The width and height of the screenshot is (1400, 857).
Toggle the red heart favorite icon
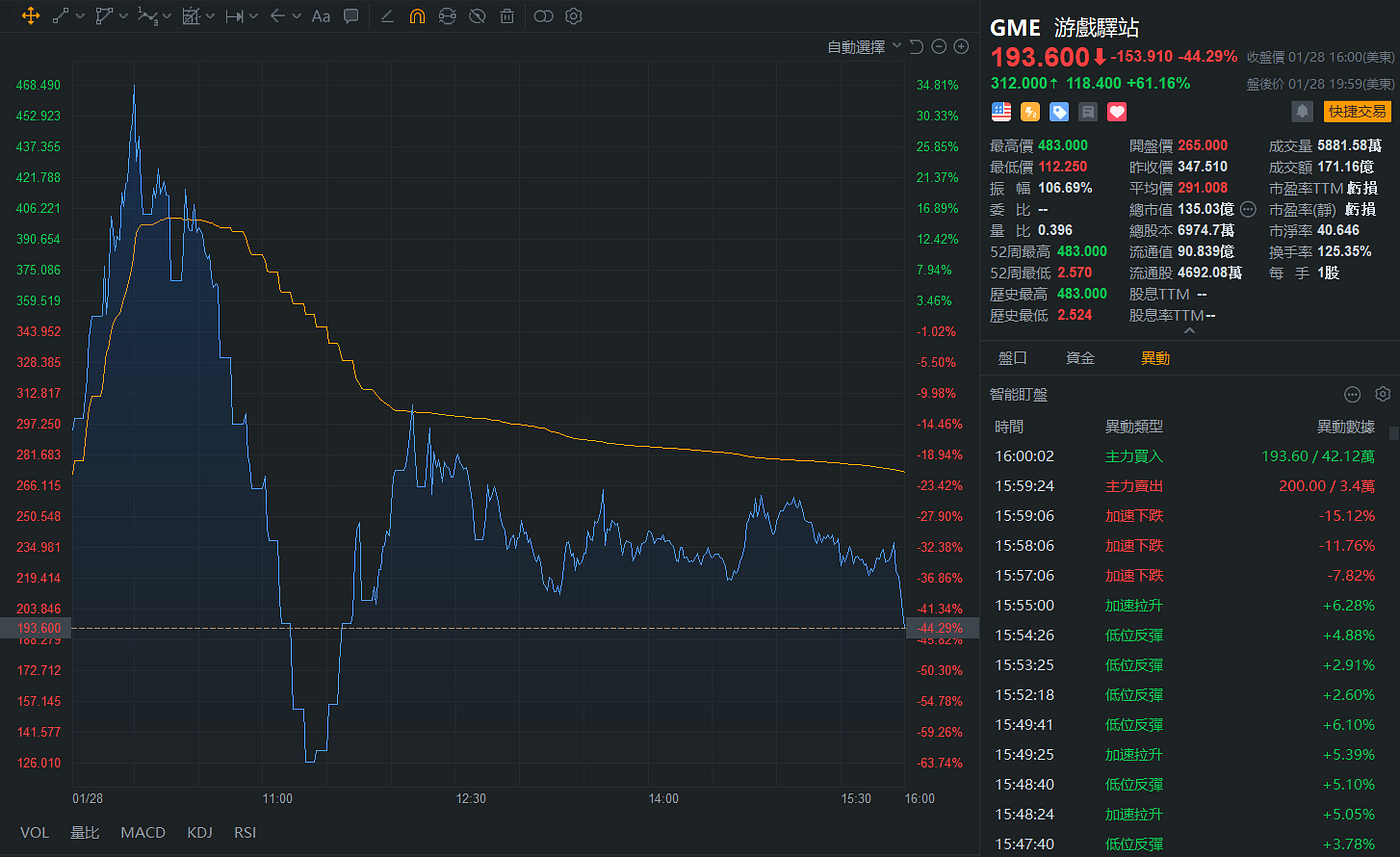(1117, 112)
